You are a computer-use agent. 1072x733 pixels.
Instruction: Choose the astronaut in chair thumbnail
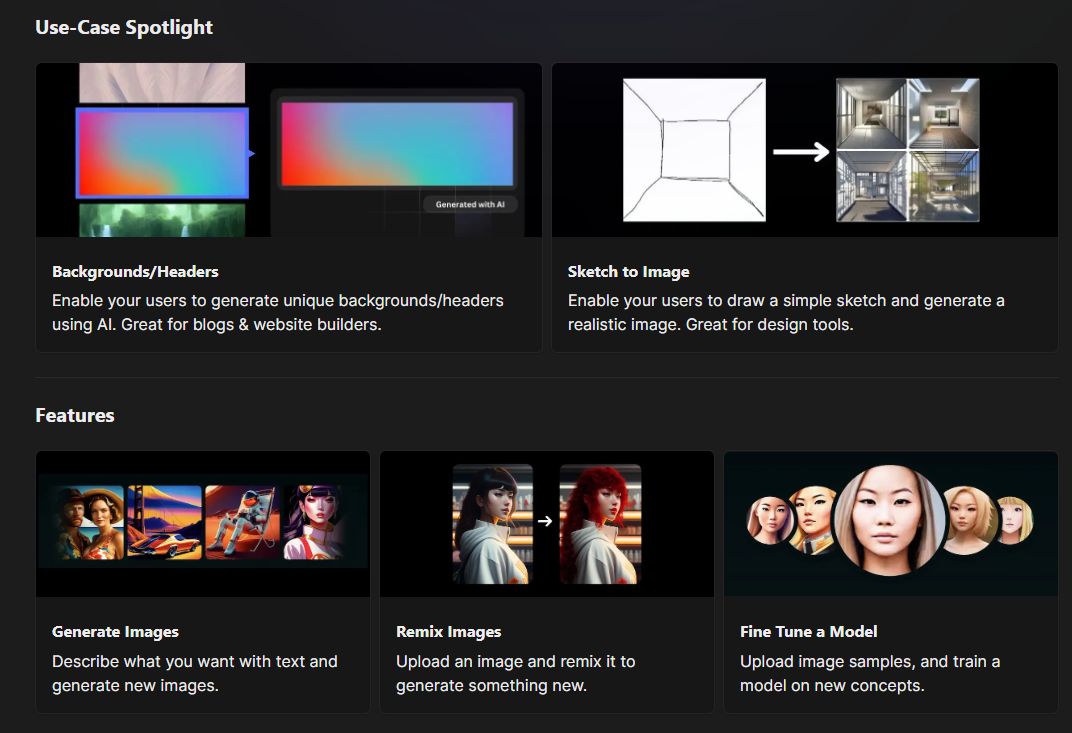click(243, 522)
